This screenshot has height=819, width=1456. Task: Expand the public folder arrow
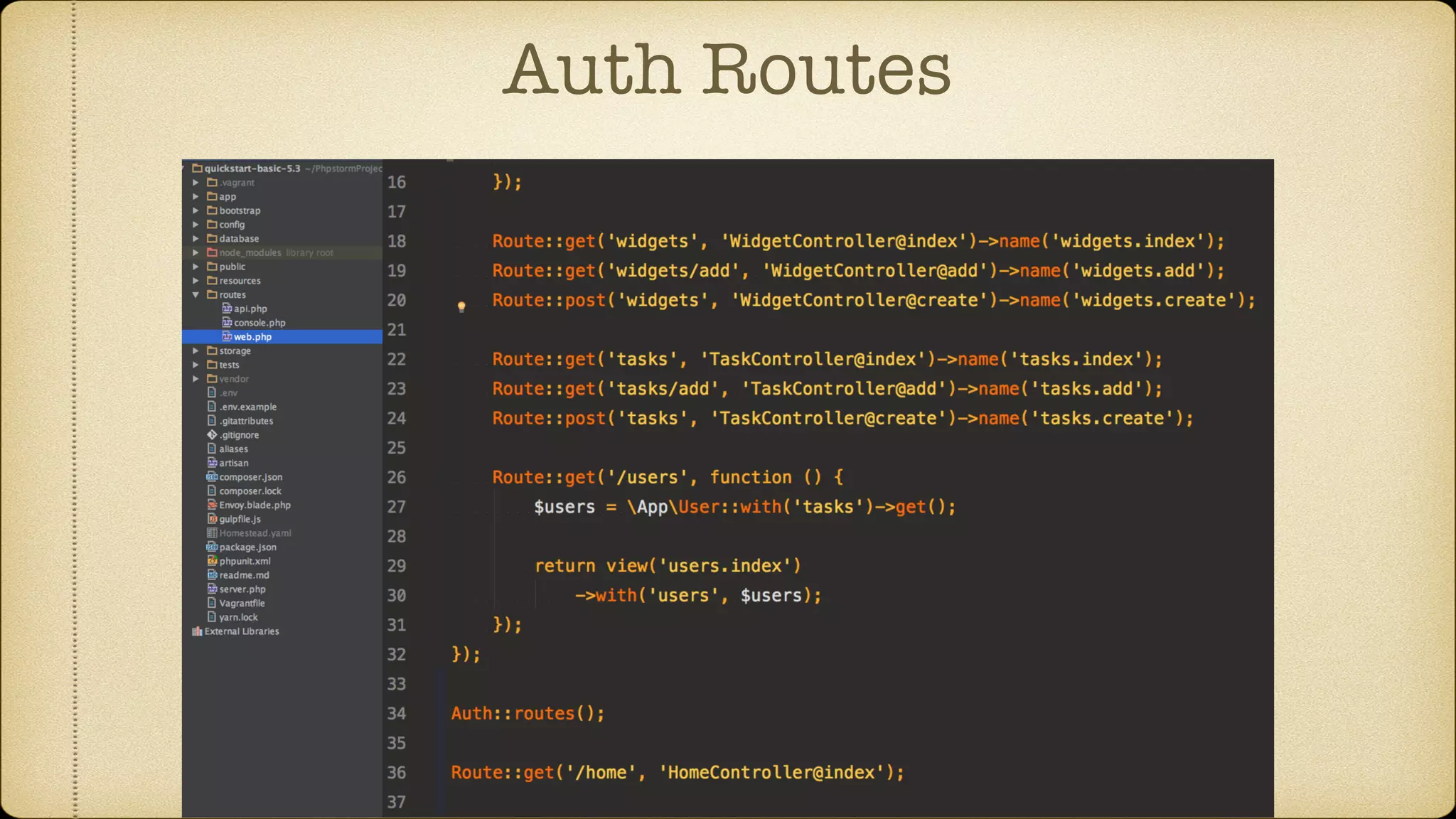pos(196,267)
